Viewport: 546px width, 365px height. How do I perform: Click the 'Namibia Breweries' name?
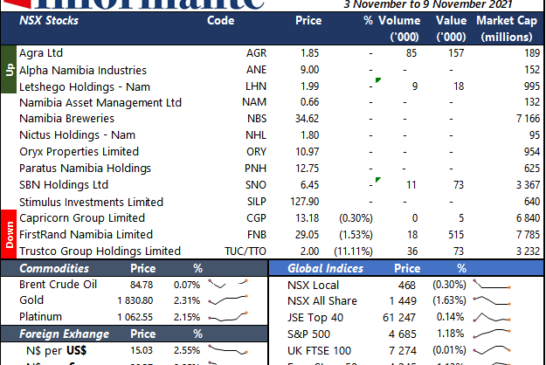pos(67,118)
